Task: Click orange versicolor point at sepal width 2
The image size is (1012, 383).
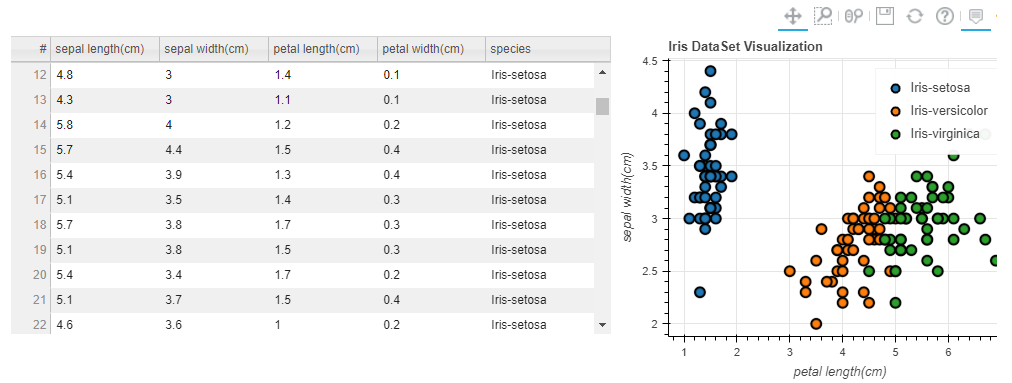Action: pos(816,324)
